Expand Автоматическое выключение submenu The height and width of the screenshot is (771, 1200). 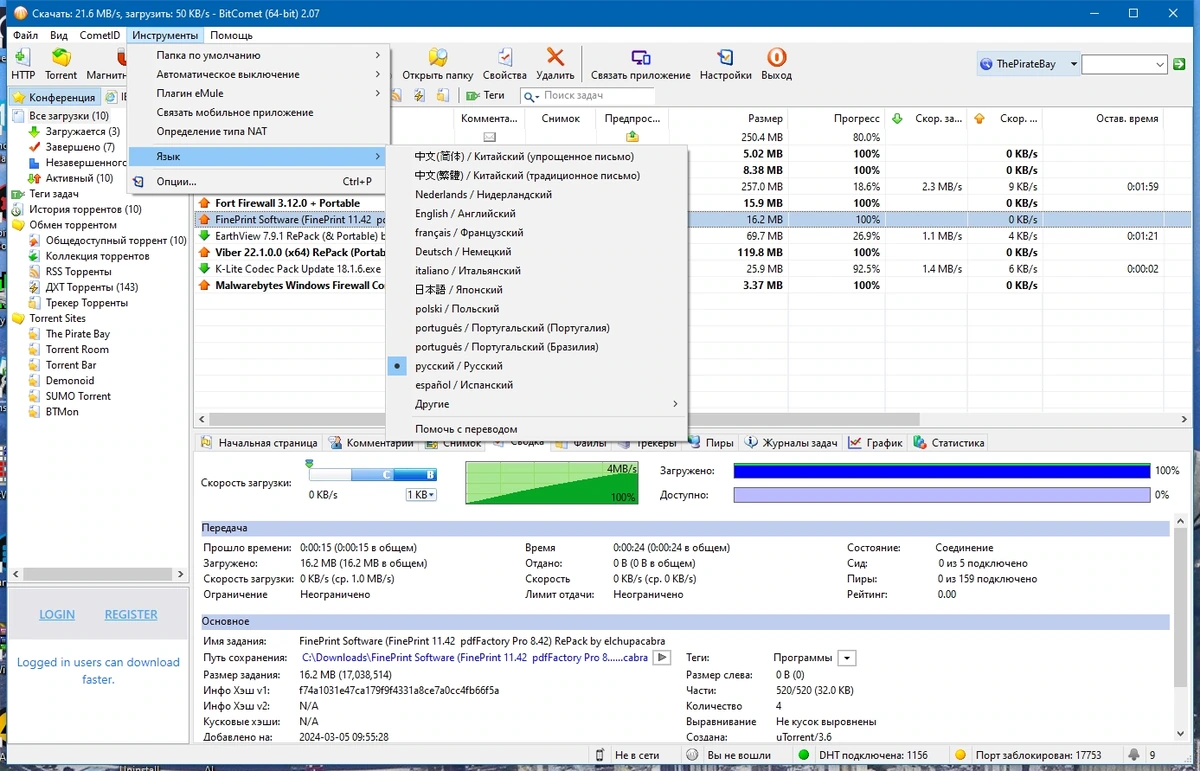(x=258, y=74)
